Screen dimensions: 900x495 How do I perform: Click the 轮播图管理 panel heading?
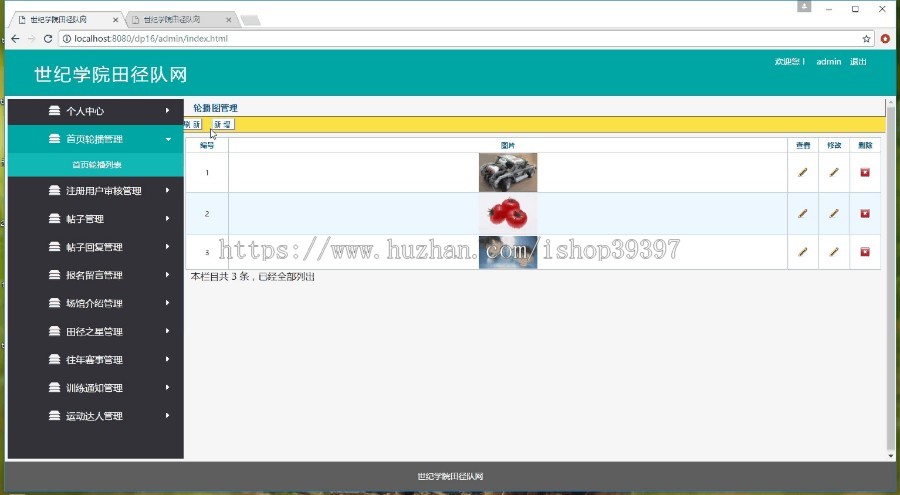215,108
